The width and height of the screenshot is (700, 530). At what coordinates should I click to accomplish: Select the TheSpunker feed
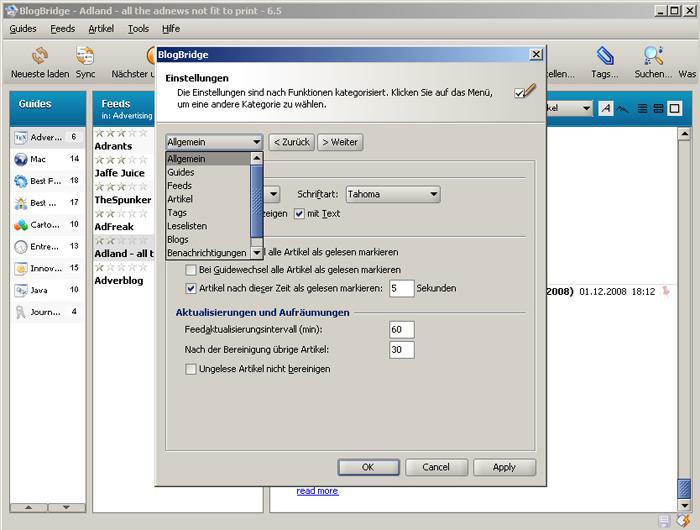click(x=123, y=200)
